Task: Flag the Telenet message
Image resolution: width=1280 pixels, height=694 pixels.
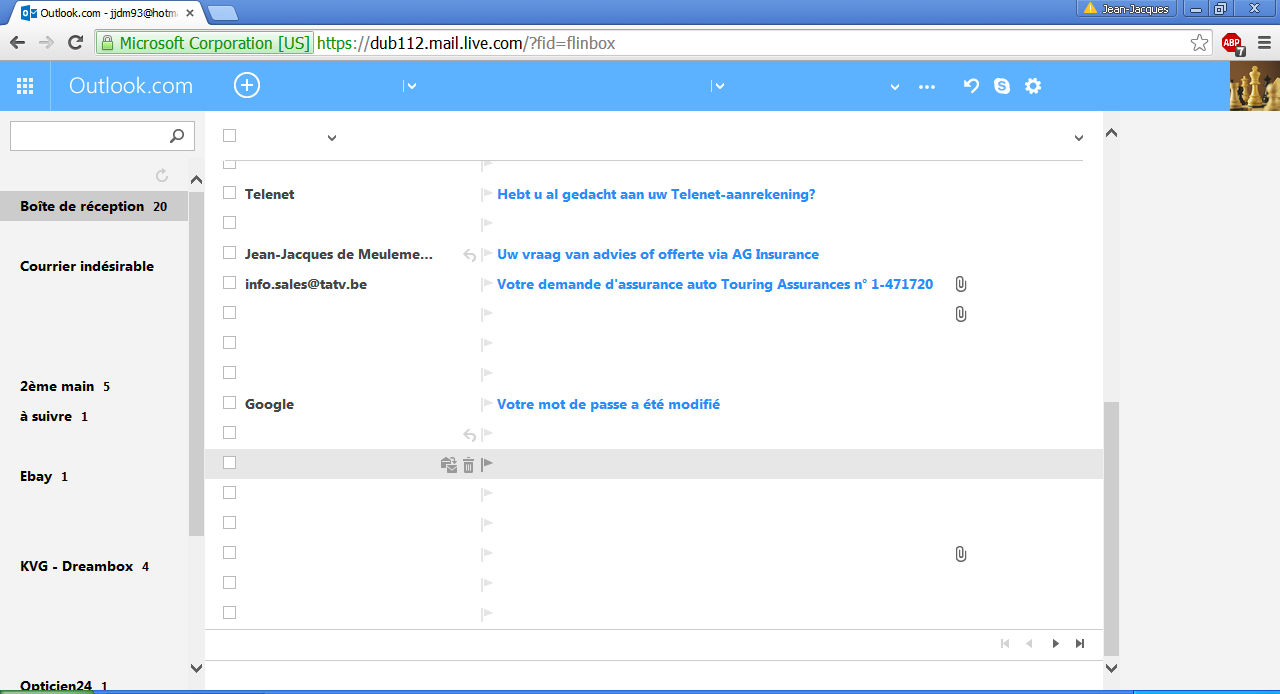Action: [x=487, y=194]
